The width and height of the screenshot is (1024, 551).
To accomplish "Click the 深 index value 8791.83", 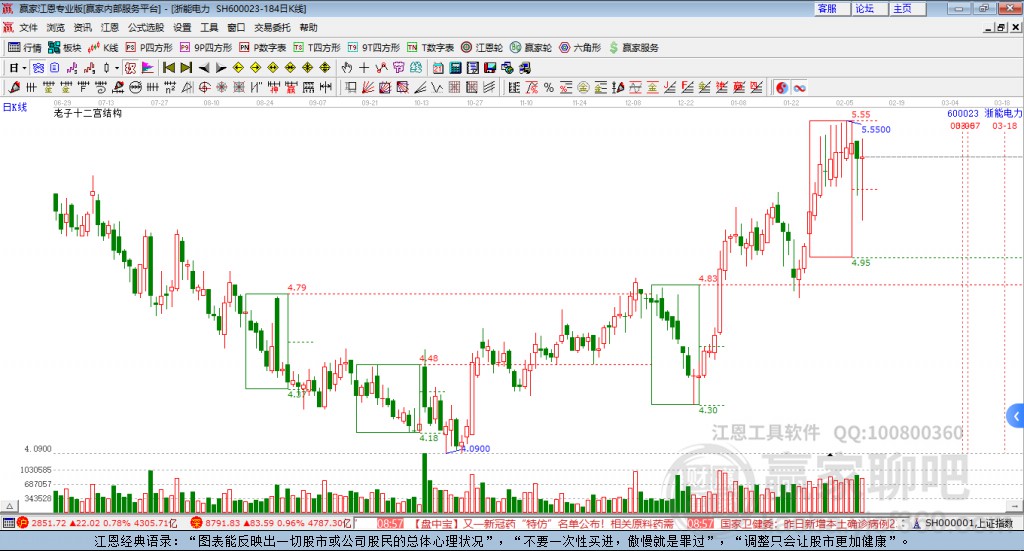I will tap(223, 524).
